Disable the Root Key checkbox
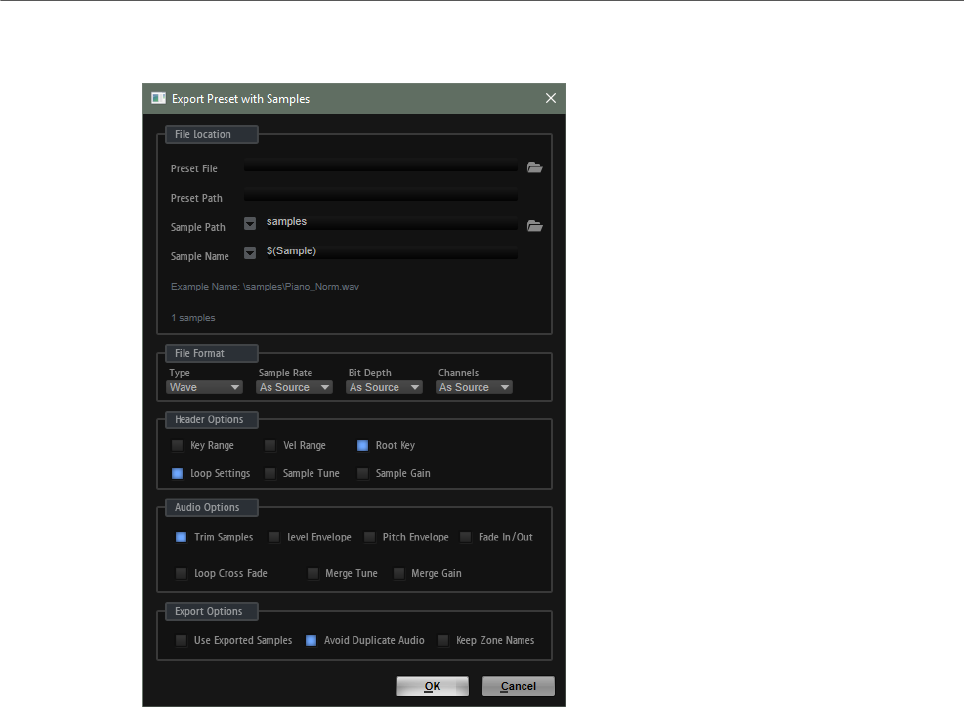Image resolution: width=964 pixels, height=707 pixels. click(x=363, y=445)
